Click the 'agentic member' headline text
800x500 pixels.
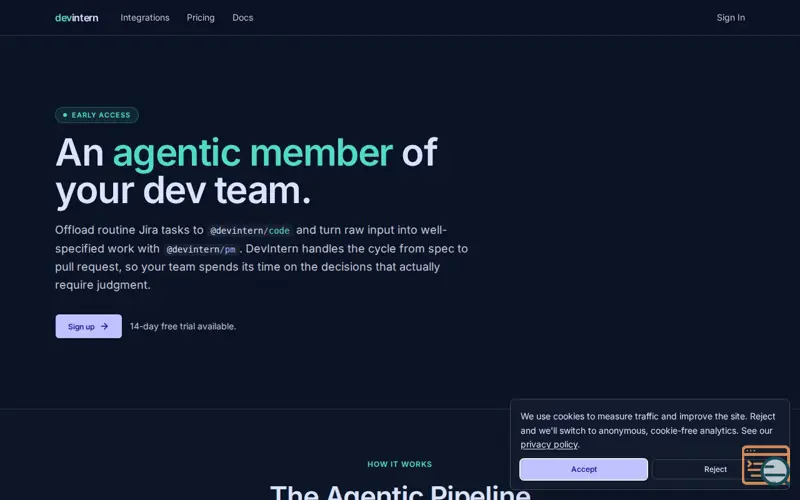[x=253, y=153]
